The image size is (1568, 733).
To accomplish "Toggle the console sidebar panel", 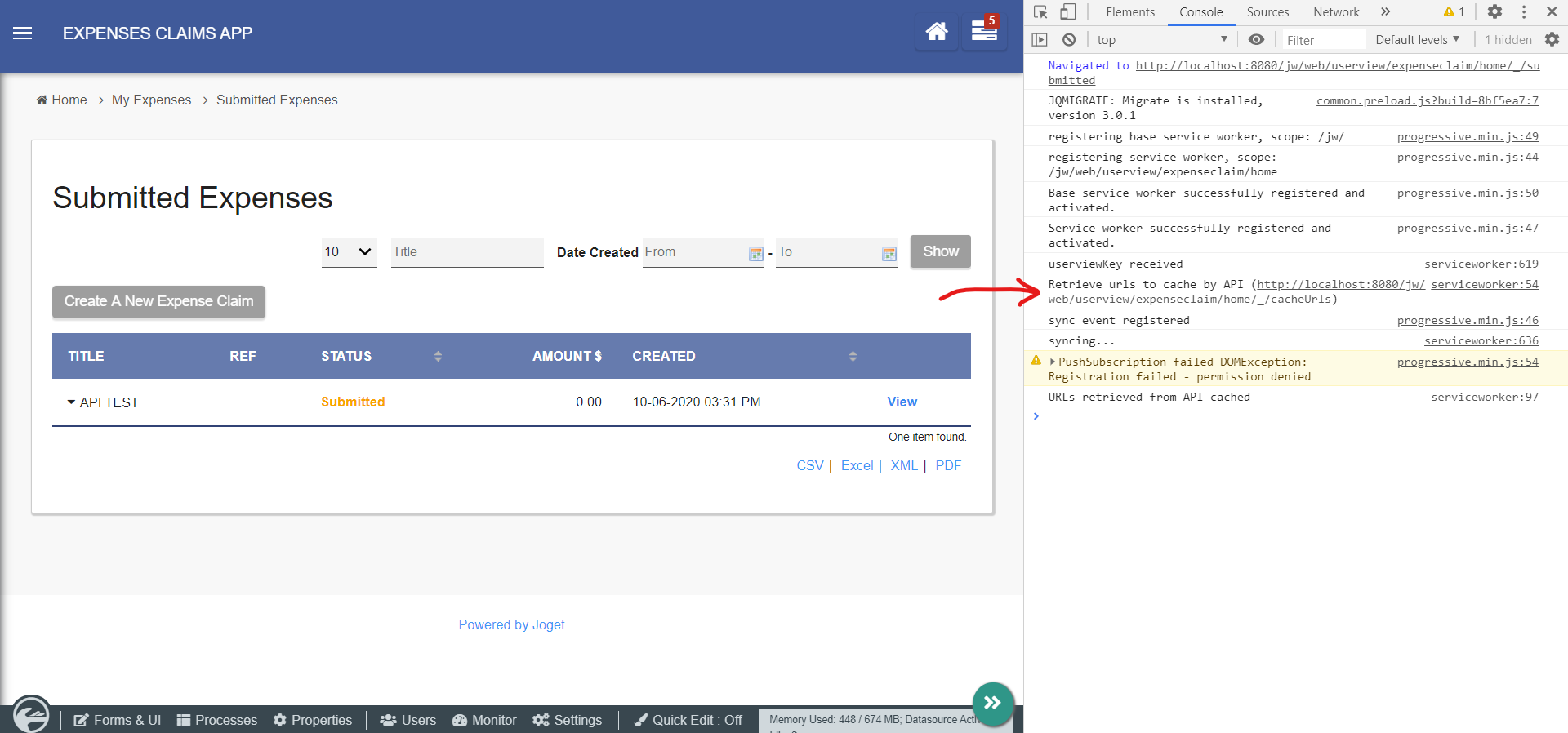I will pos(1040,40).
